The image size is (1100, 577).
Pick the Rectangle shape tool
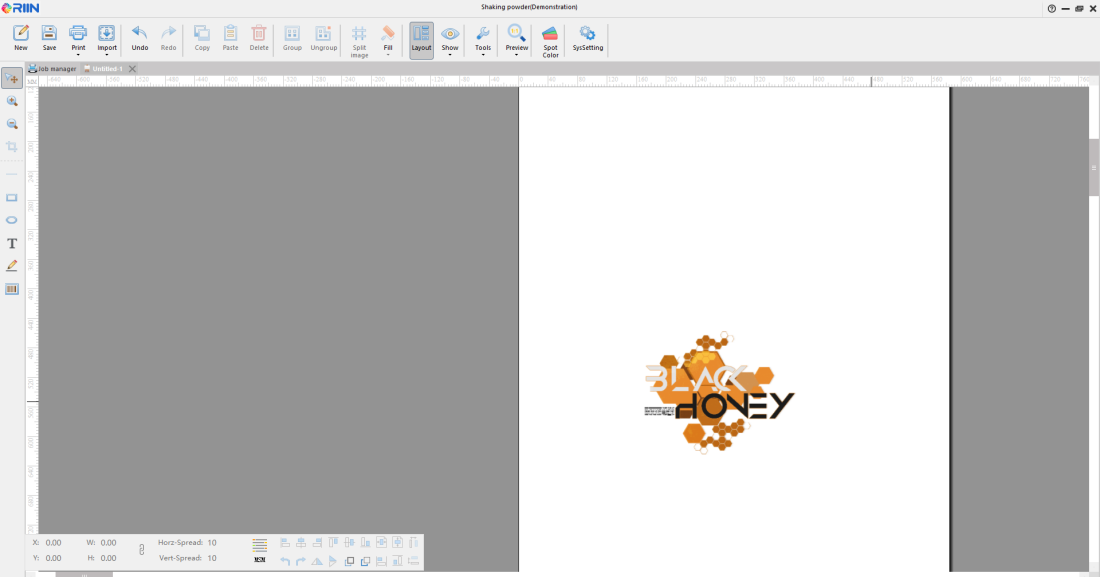(x=12, y=198)
